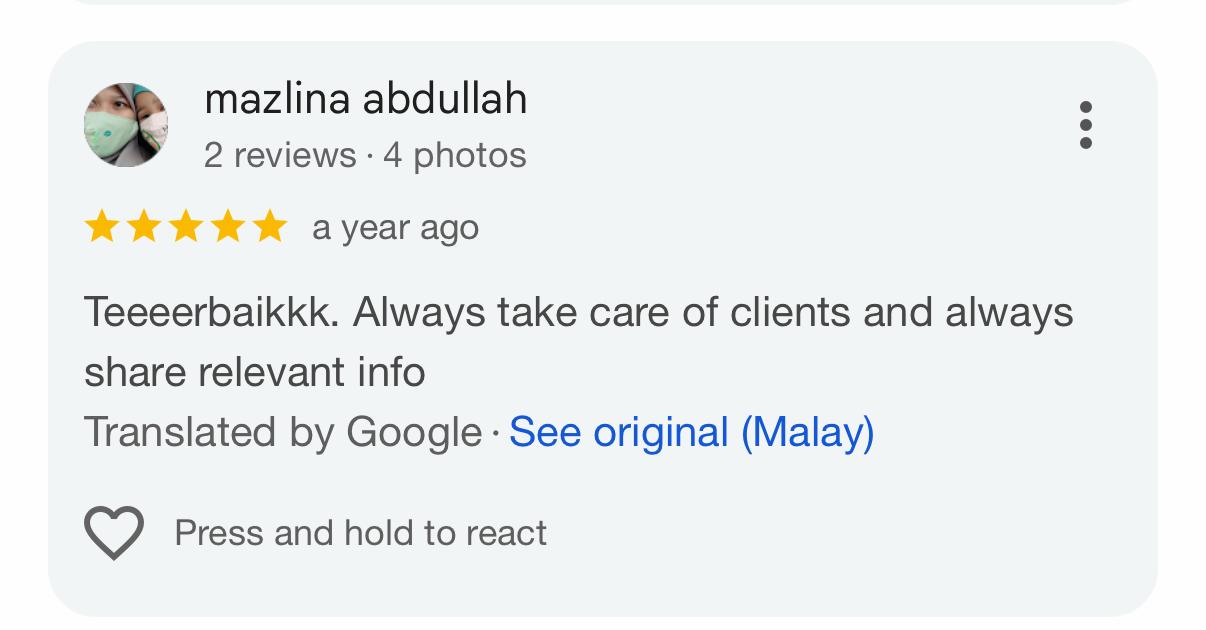Click the fourth rating star
Image resolution: width=1206 pixels, height=630 pixels.
click(227, 228)
